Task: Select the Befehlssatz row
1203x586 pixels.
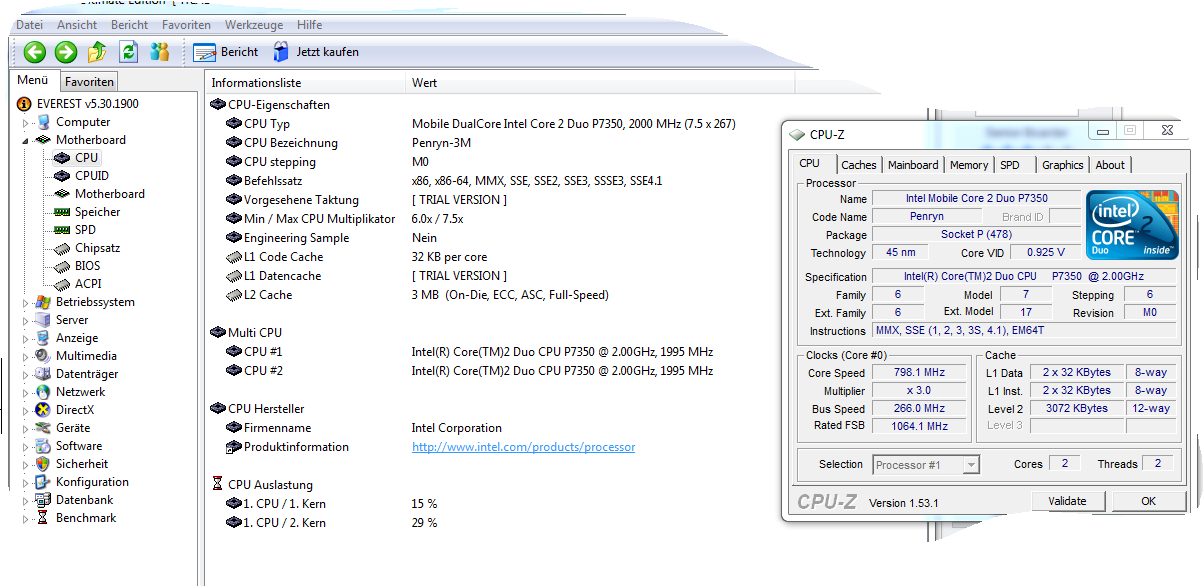Action: click(x=444, y=181)
